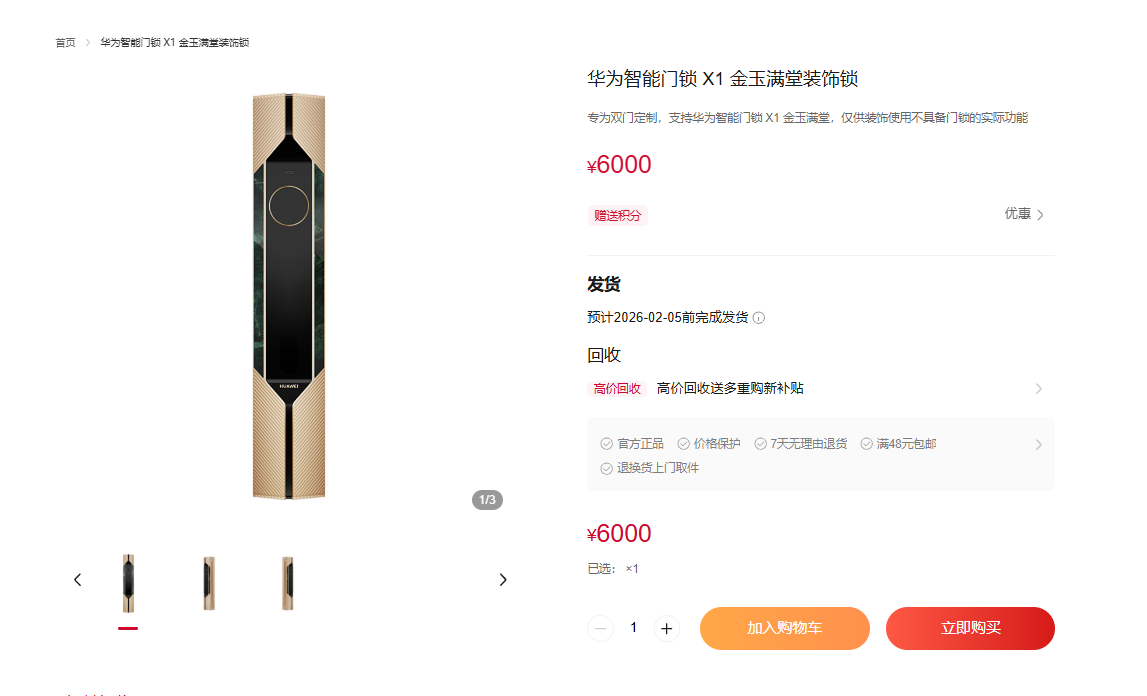Click the 退换货上门取件 checkmark icon

click(606, 468)
